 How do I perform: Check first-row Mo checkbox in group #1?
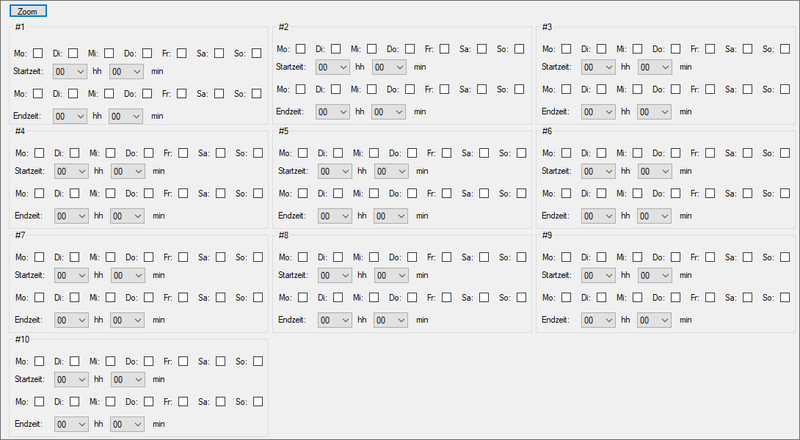click(x=38, y=52)
